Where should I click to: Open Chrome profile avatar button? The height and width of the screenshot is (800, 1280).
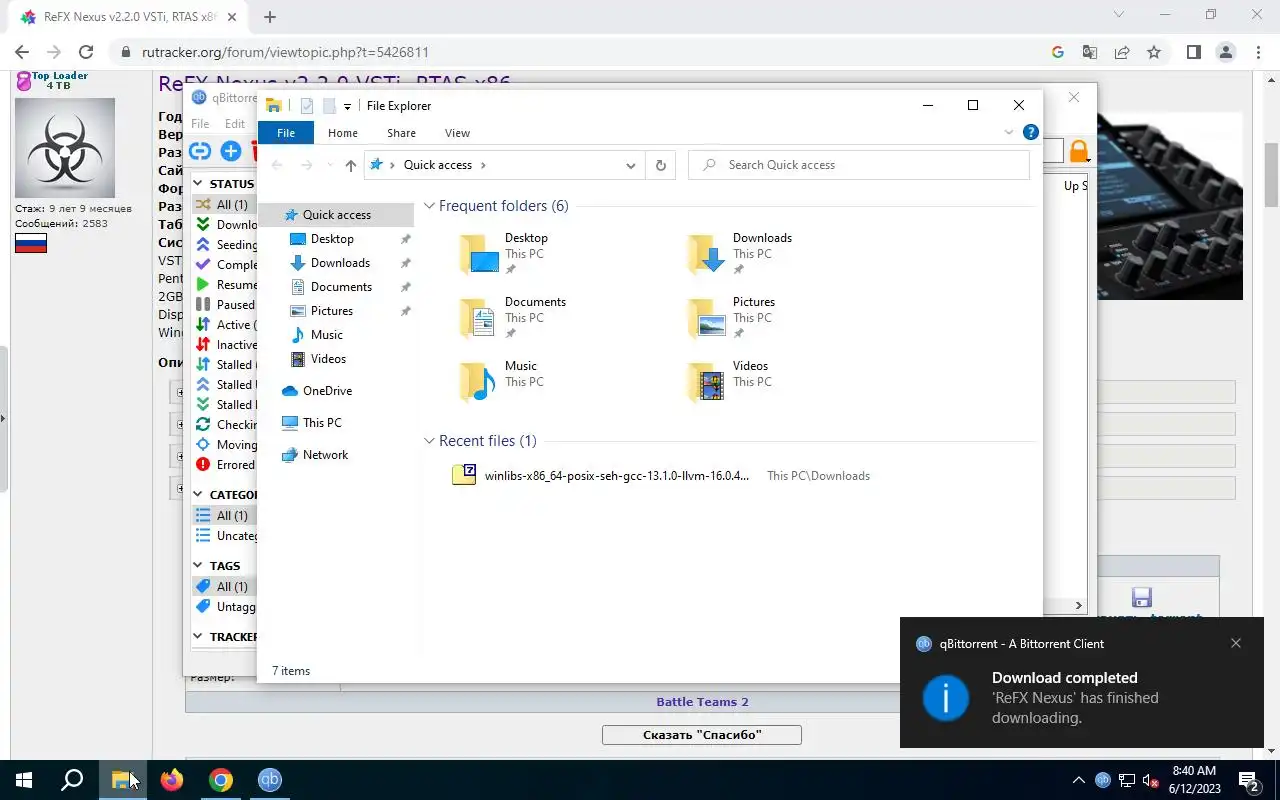click(1225, 52)
